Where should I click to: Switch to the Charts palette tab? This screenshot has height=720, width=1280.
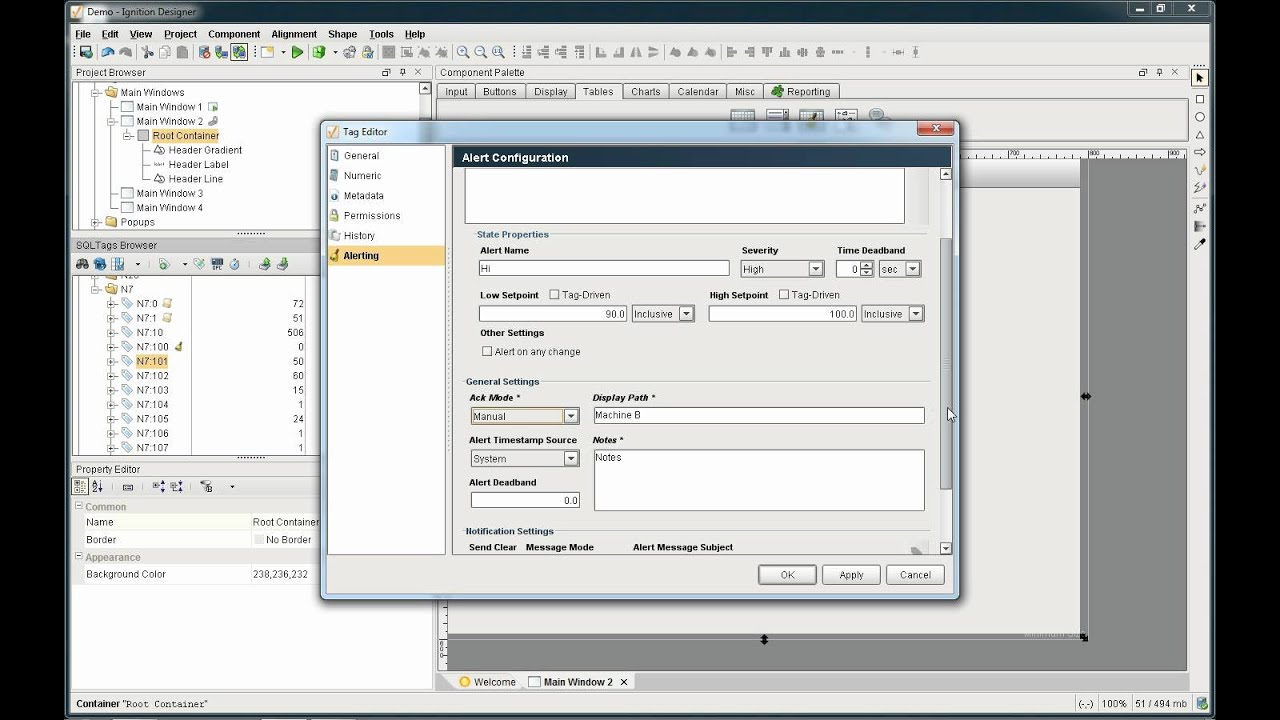click(646, 91)
